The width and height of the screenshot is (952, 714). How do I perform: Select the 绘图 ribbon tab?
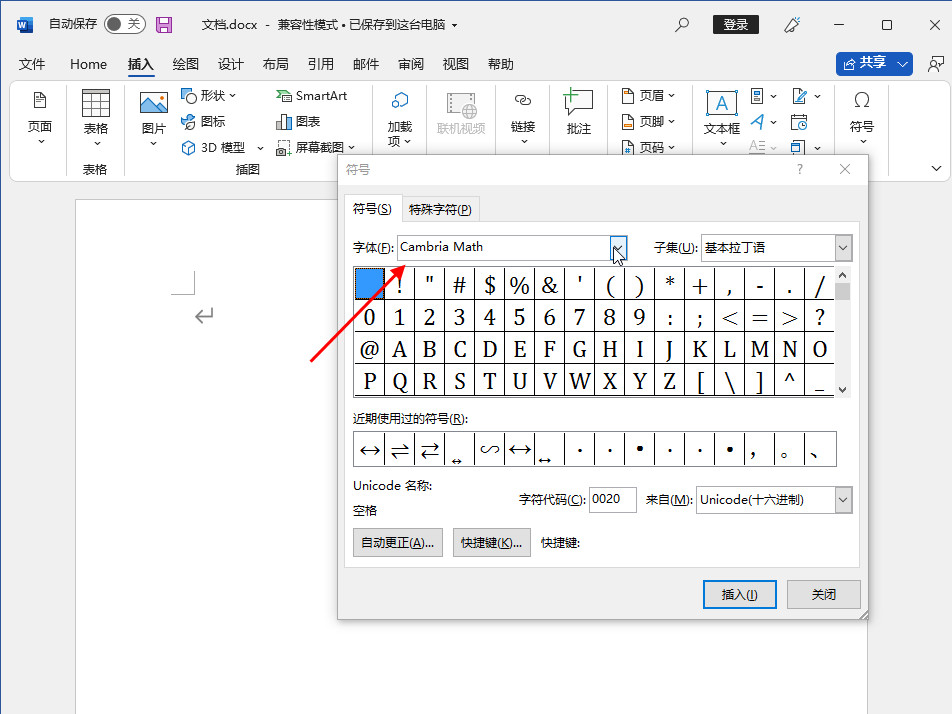click(185, 64)
